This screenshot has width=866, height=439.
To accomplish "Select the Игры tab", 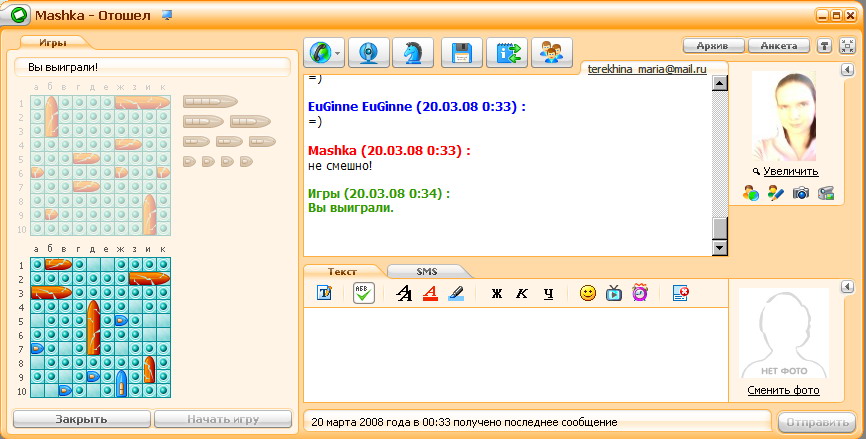I will coord(53,43).
